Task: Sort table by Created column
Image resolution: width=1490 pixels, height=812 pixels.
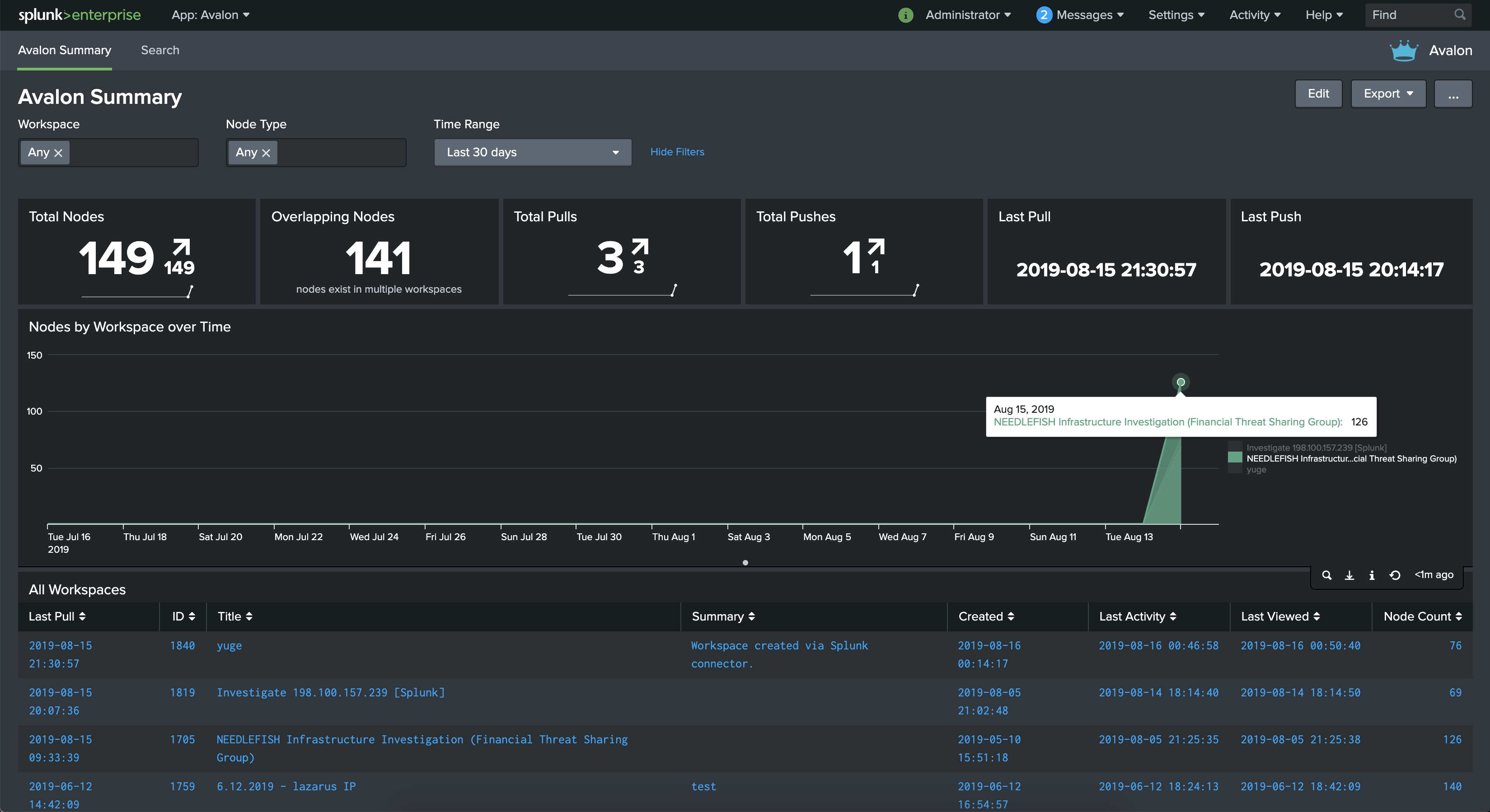Action: (x=986, y=616)
